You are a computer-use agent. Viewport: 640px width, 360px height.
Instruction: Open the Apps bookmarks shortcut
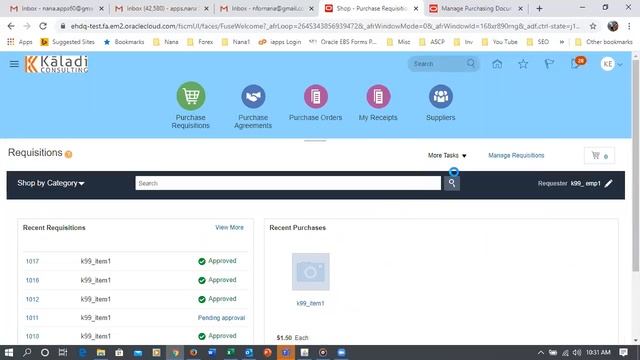(x=20, y=42)
